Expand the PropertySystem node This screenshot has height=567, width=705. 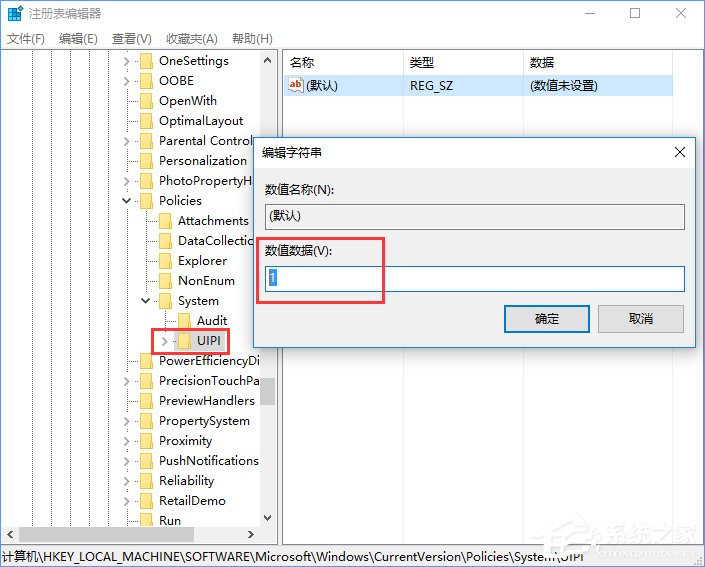point(126,421)
